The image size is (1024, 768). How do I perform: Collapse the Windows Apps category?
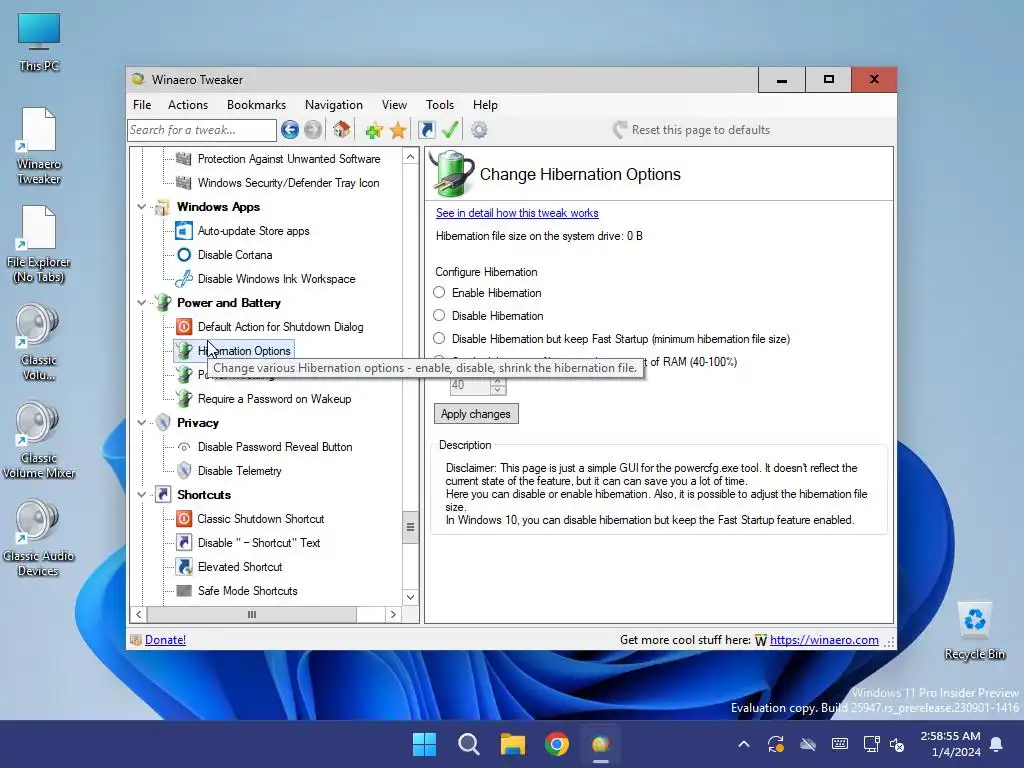coord(142,207)
